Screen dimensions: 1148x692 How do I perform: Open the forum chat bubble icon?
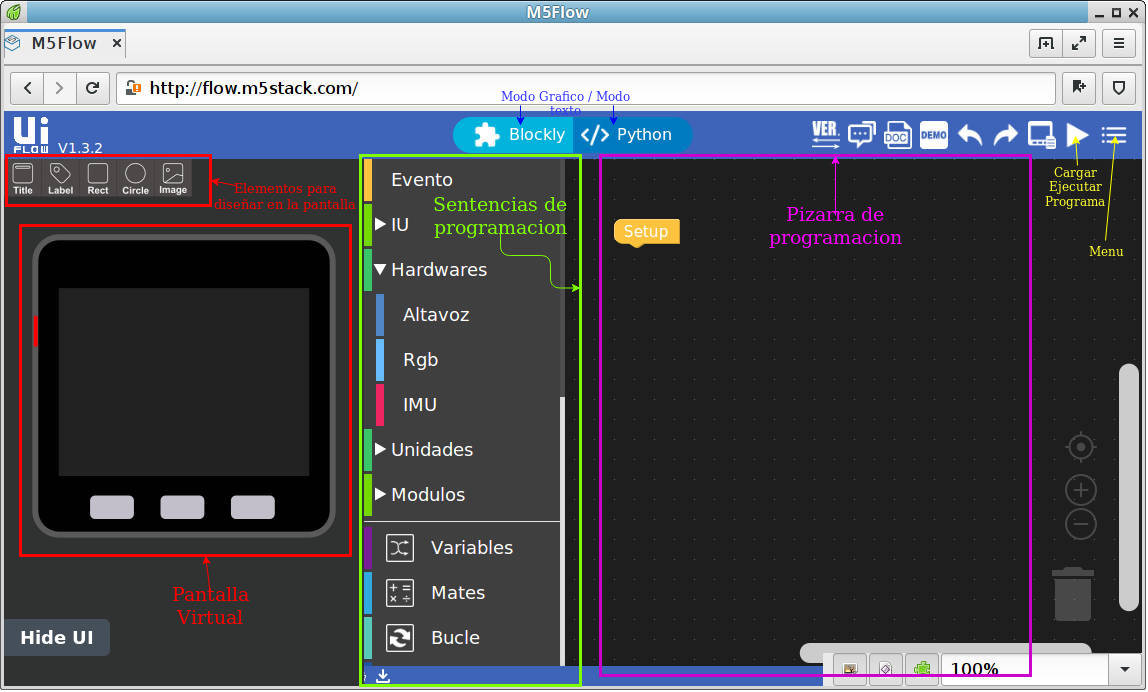coord(862,135)
